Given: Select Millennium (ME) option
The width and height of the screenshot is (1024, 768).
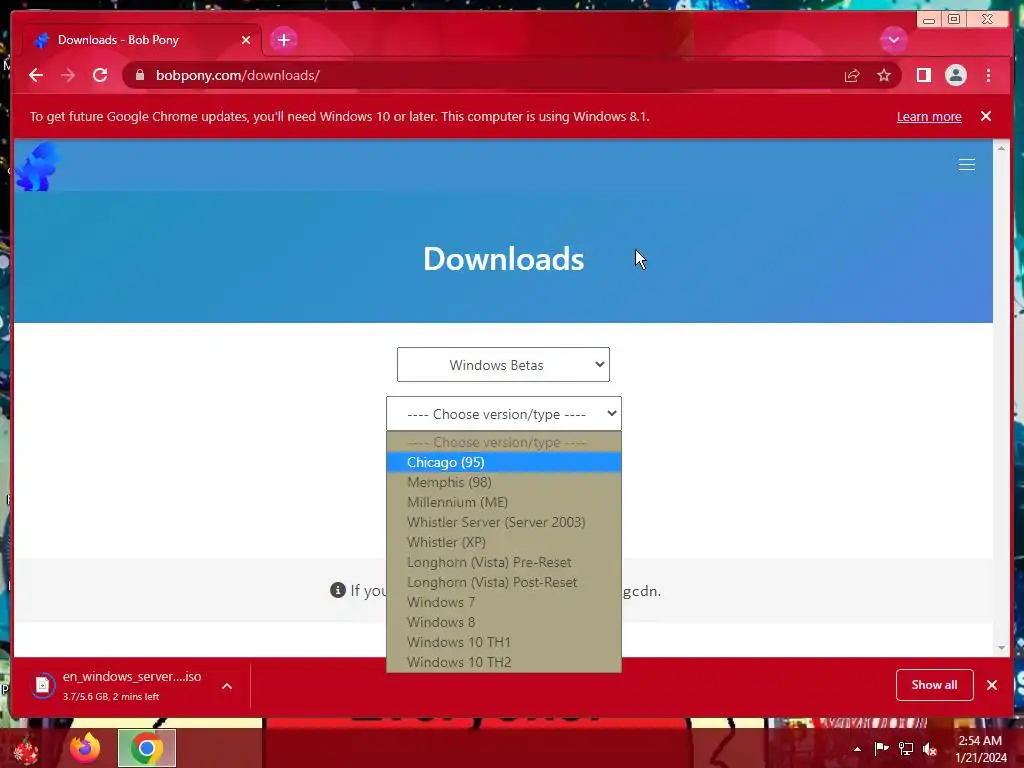Looking at the screenshot, I should [x=504, y=502].
